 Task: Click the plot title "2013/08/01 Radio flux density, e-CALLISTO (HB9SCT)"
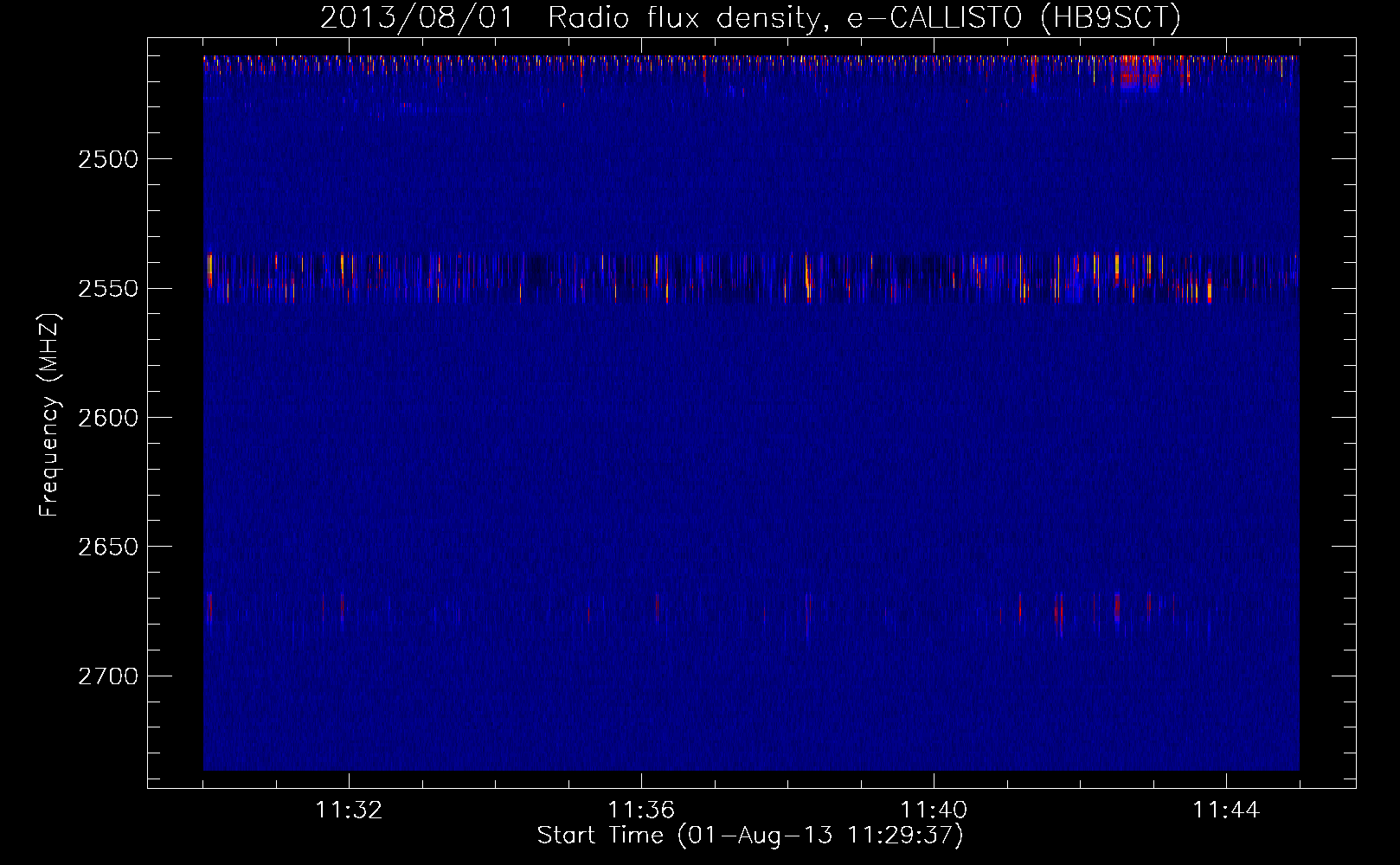(750, 17)
